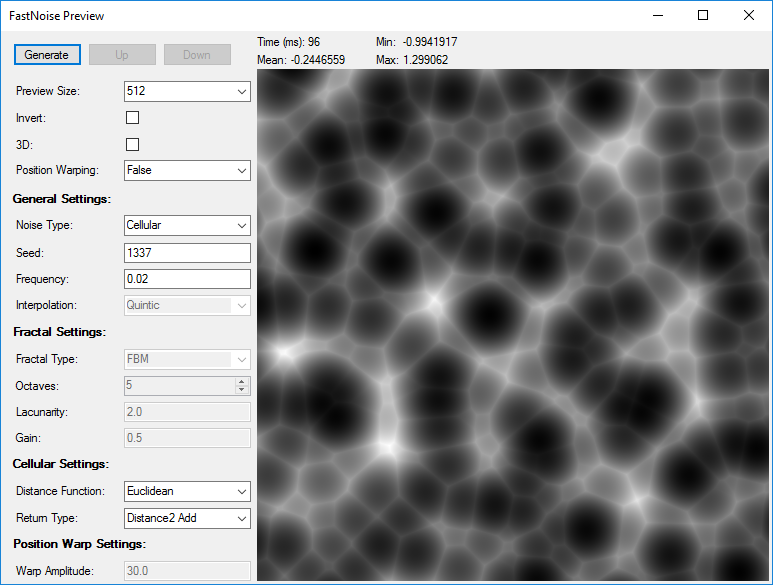Click the "Min: -0.9941917" readout
The image size is (773, 585).
417,42
